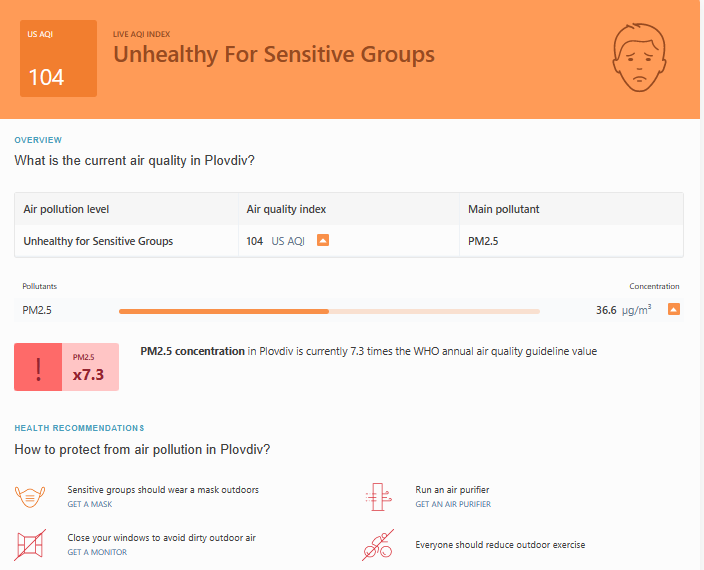Click the PM2.5 pollutant row label
This screenshot has height=570, width=704.
(37, 310)
